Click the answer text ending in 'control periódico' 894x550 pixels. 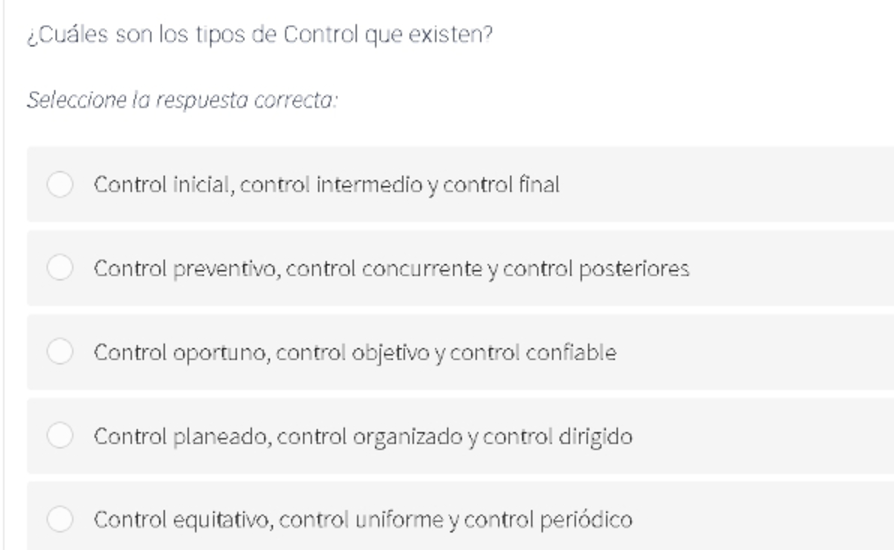[363, 520]
